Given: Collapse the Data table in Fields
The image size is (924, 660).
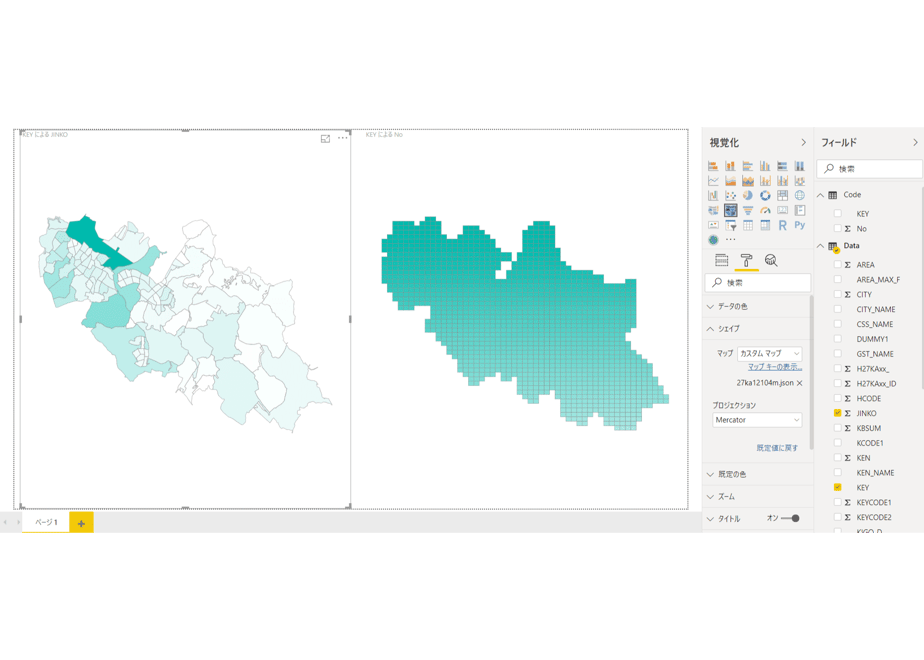Looking at the screenshot, I should click(x=820, y=246).
